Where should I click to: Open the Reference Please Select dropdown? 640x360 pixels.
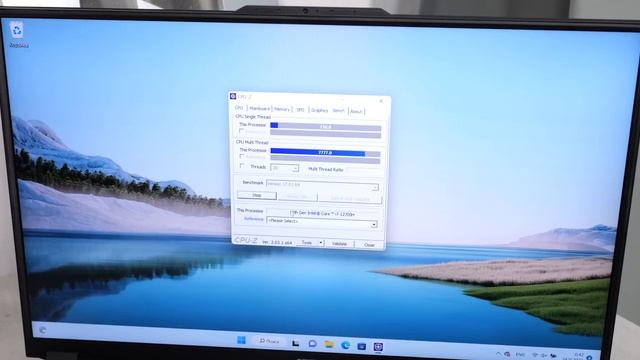[x=322, y=222]
